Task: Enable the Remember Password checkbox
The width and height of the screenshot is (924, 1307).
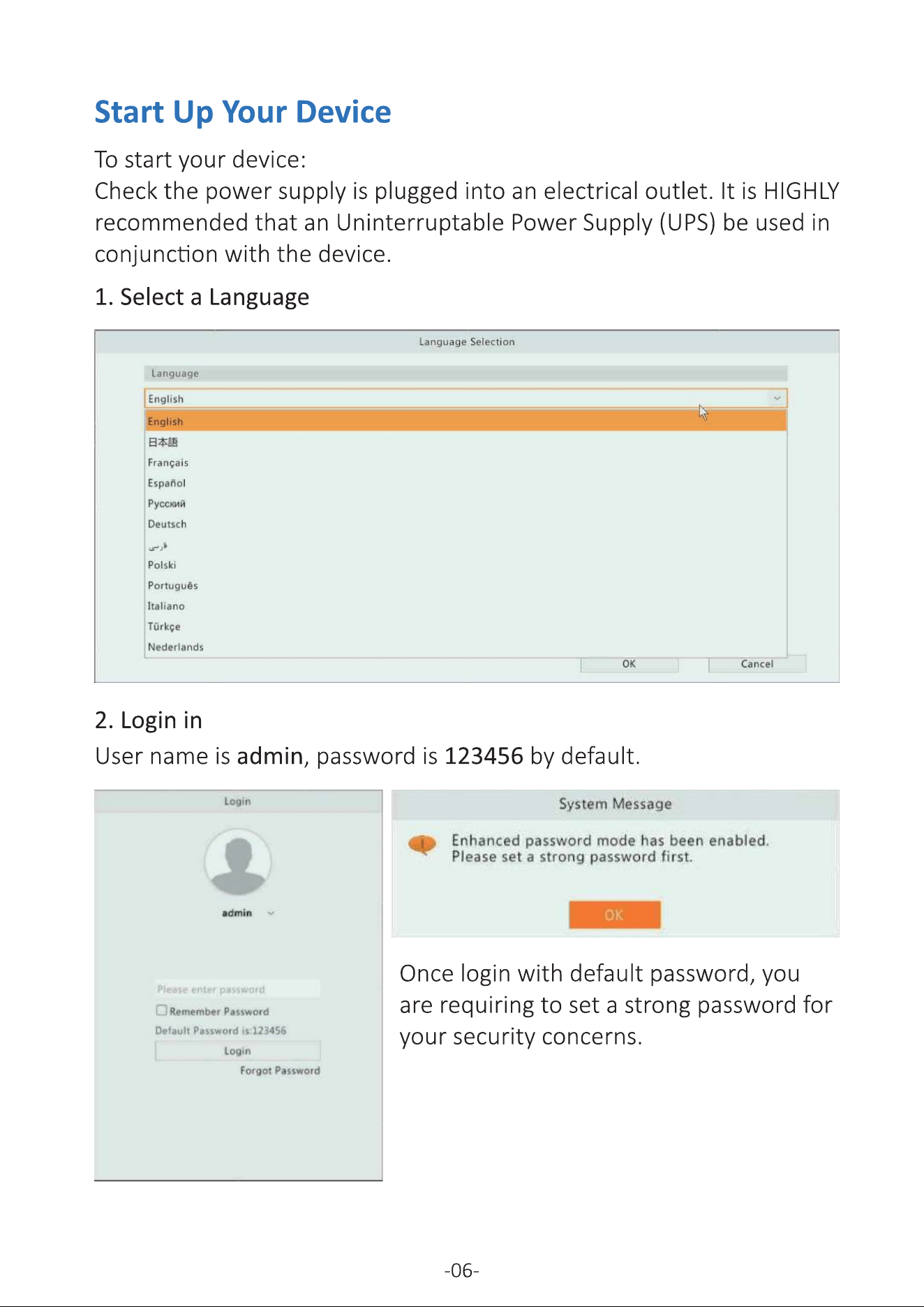Action: [x=162, y=1010]
